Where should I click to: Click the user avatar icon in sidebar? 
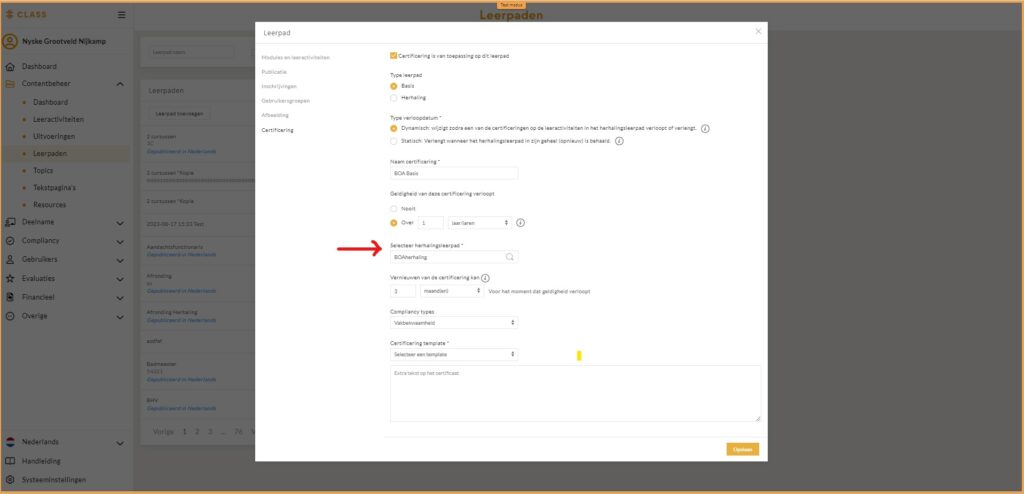coord(10,42)
